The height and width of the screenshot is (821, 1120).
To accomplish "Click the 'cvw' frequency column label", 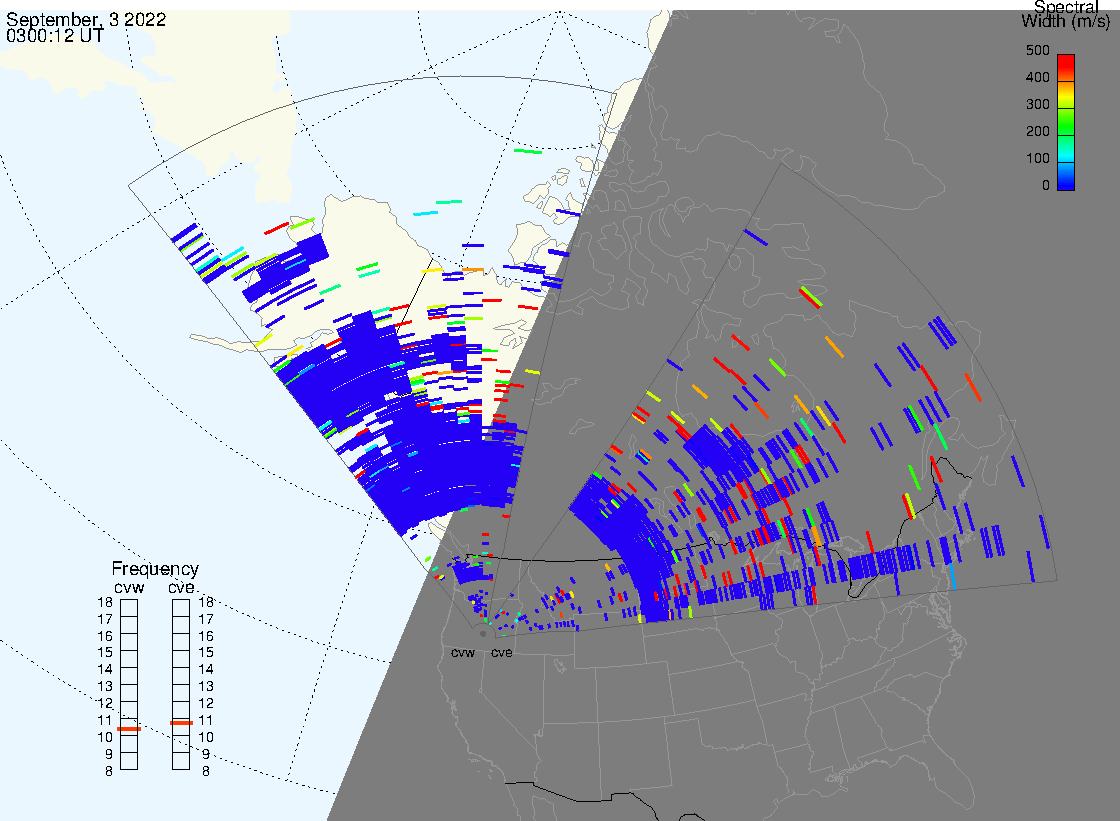I will tap(129, 588).
